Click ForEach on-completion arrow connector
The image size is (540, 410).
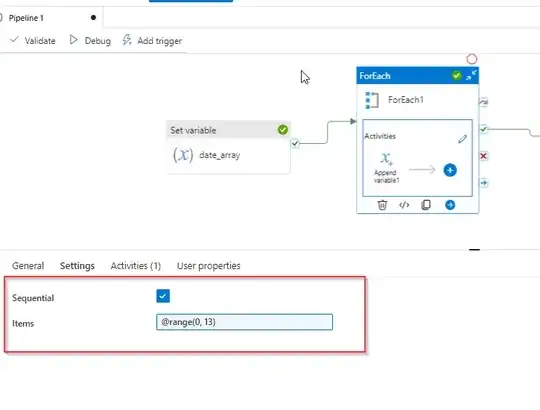point(484,183)
